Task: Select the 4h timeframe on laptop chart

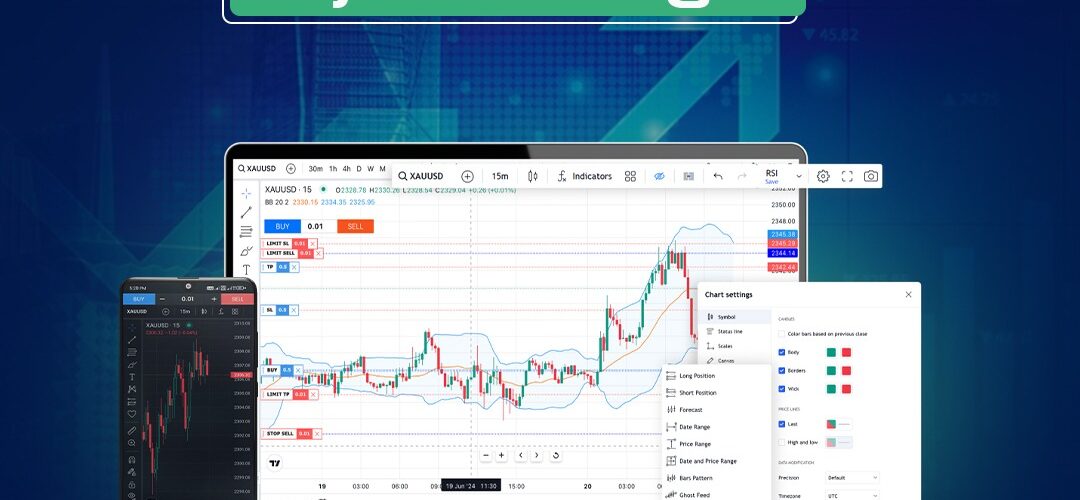Action: coord(346,169)
